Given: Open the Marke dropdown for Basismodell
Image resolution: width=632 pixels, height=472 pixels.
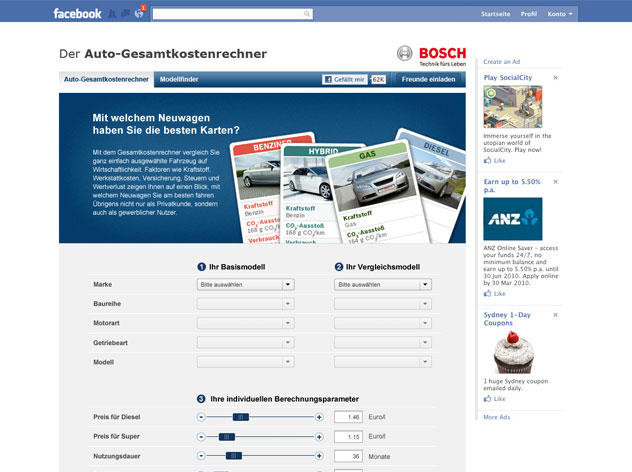Looking at the screenshot, I should [x=245, y=284].
